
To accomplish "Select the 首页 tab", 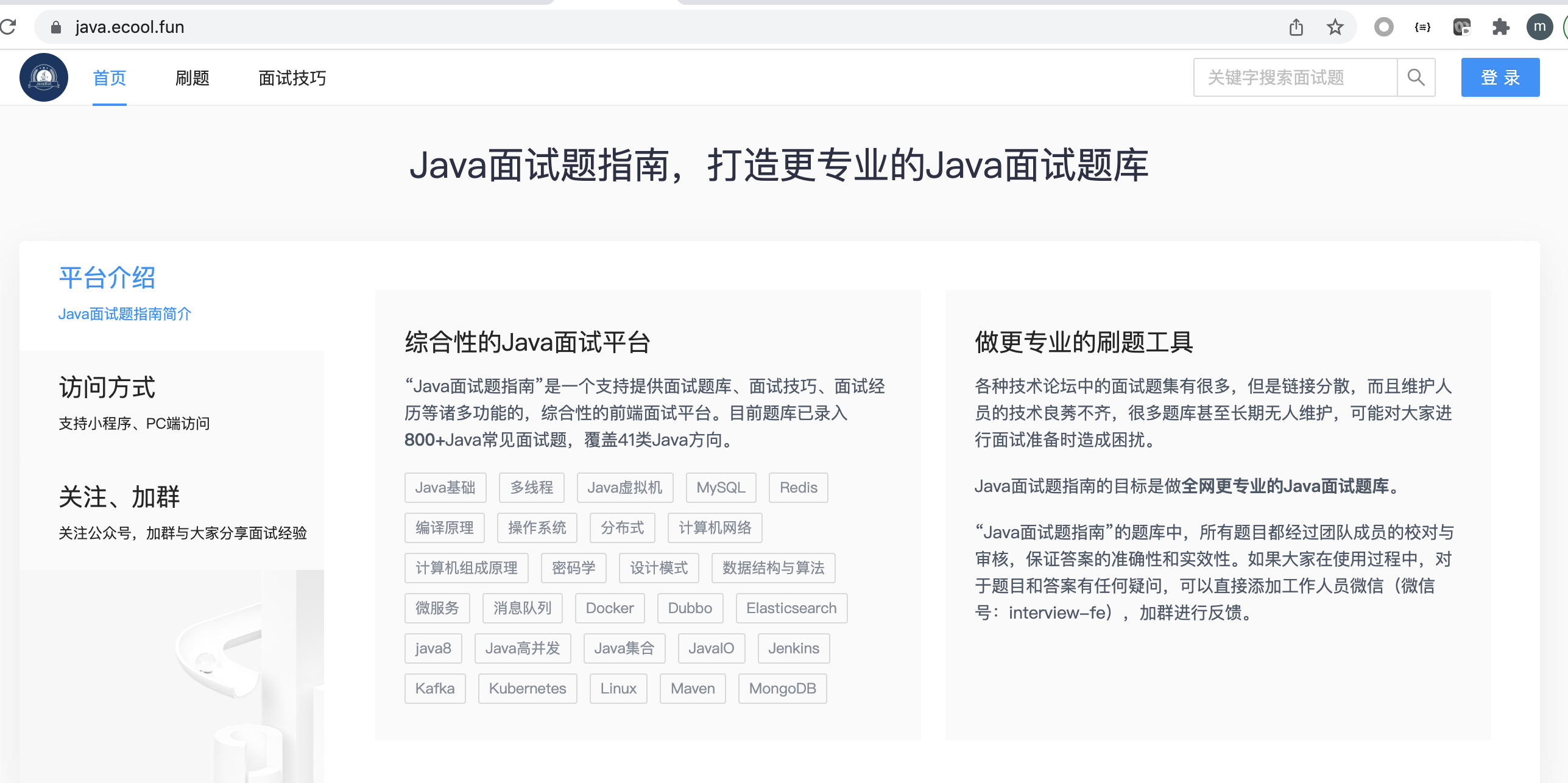I will point(110,78).
